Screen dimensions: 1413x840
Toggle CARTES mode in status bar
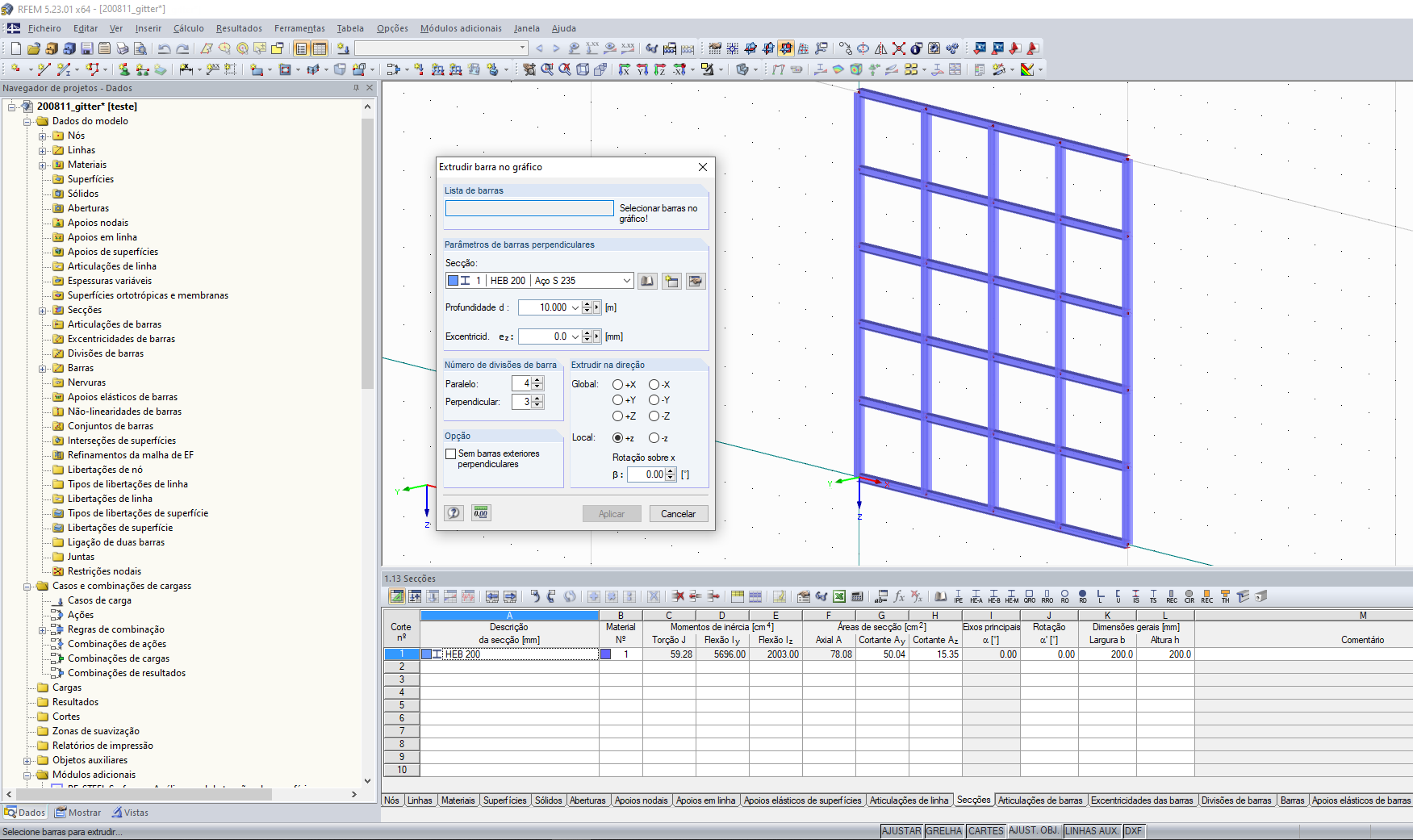tap(986, 831)
